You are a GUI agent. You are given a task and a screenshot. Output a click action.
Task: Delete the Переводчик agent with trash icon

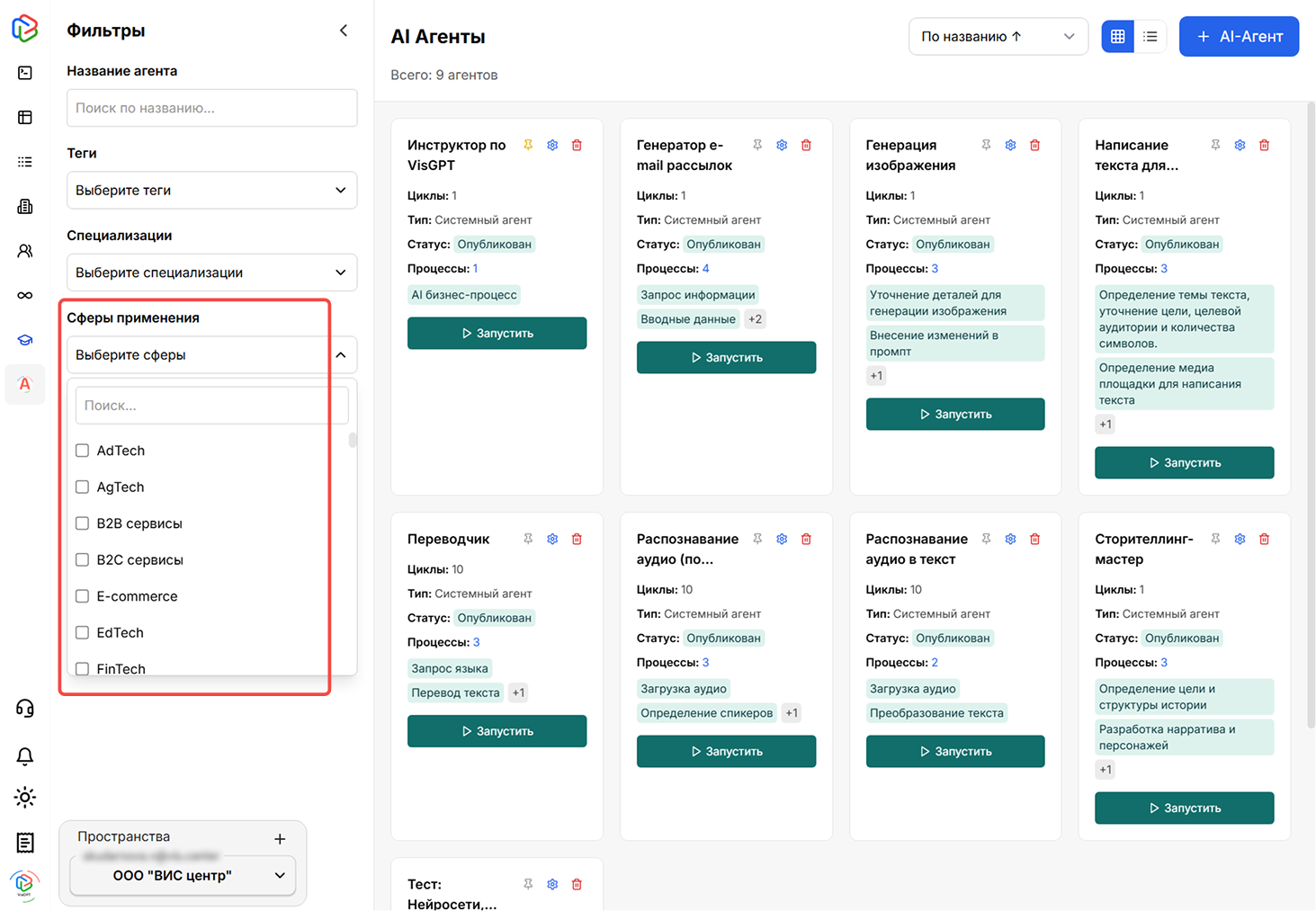point(577,539)
